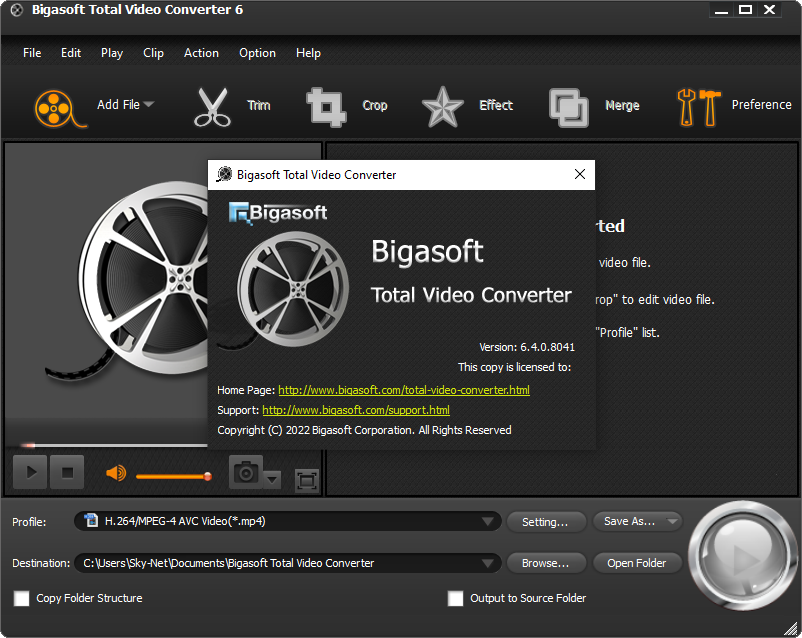The height and width of the screenshot is (638, 802).
Task: Click the Browse... button
Action: pyautogui.click(x=545, y=563)
